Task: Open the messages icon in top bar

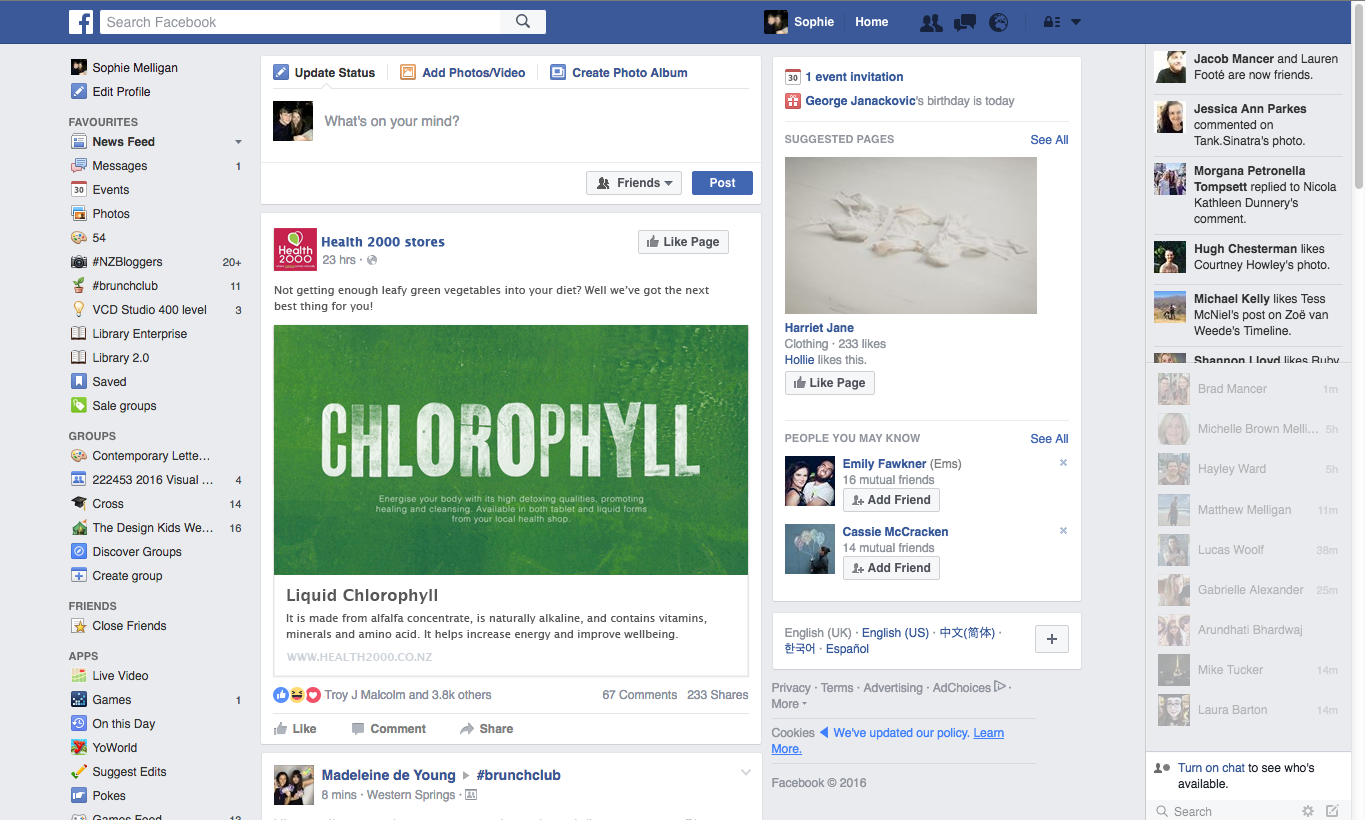Action: [x=965, y=22]
